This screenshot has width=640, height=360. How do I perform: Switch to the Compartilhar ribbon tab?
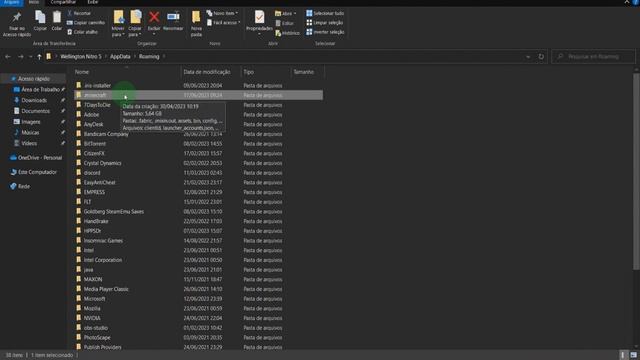63,2
